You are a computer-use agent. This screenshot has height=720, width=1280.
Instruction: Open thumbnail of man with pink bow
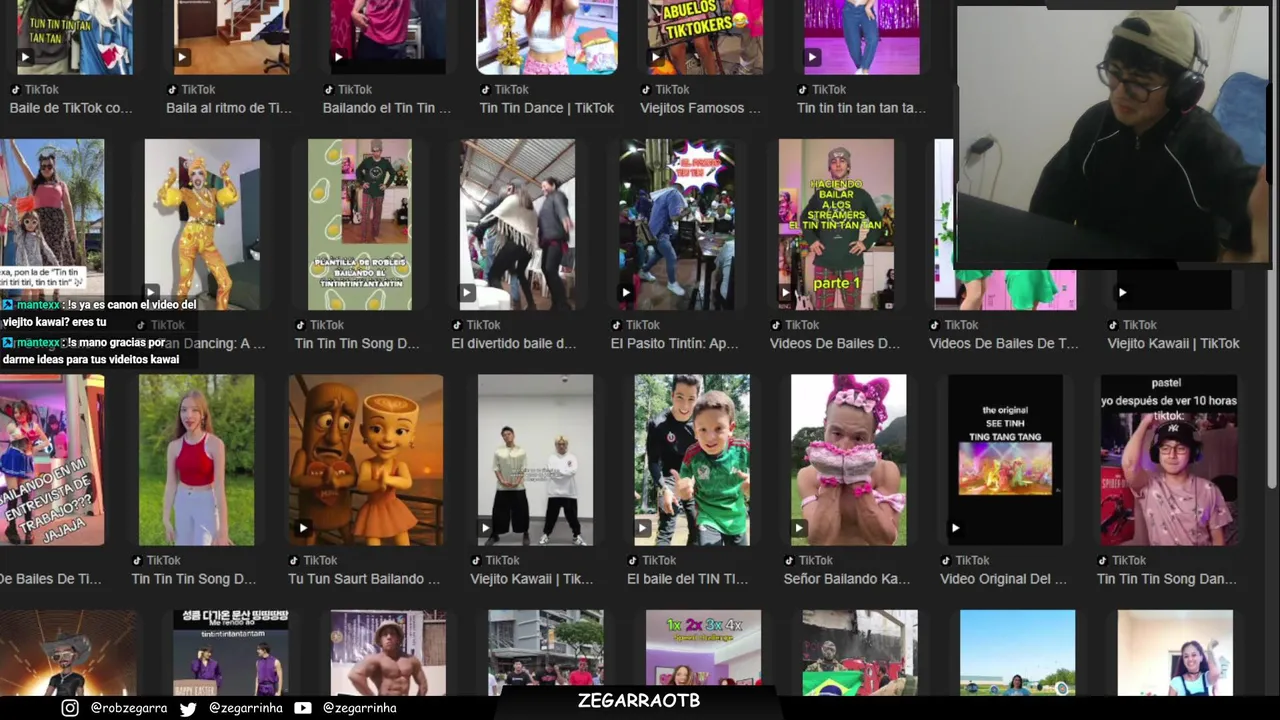tap(849, 460)
